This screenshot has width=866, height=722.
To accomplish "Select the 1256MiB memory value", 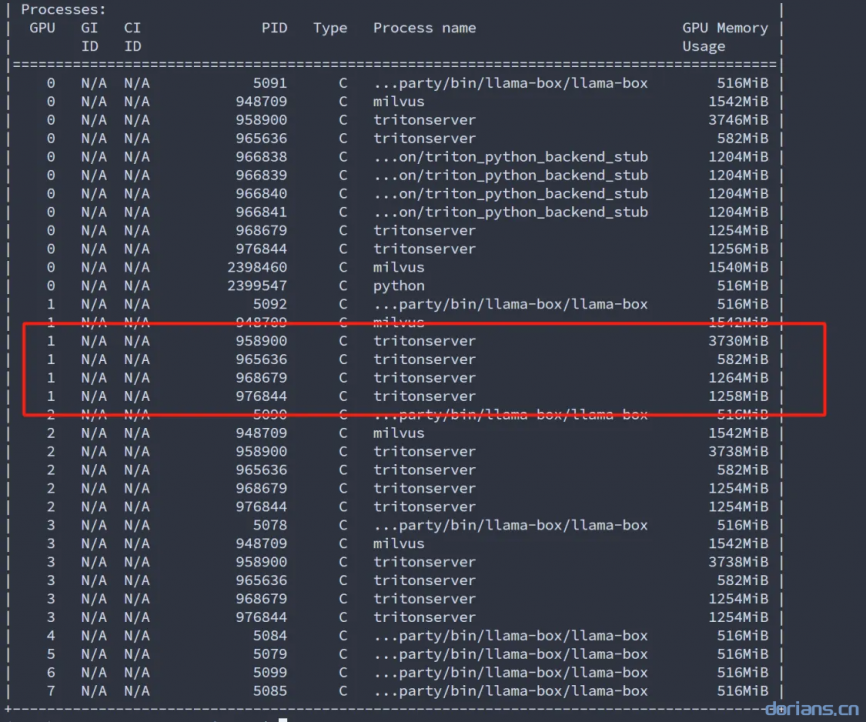I will pos(738,249).
